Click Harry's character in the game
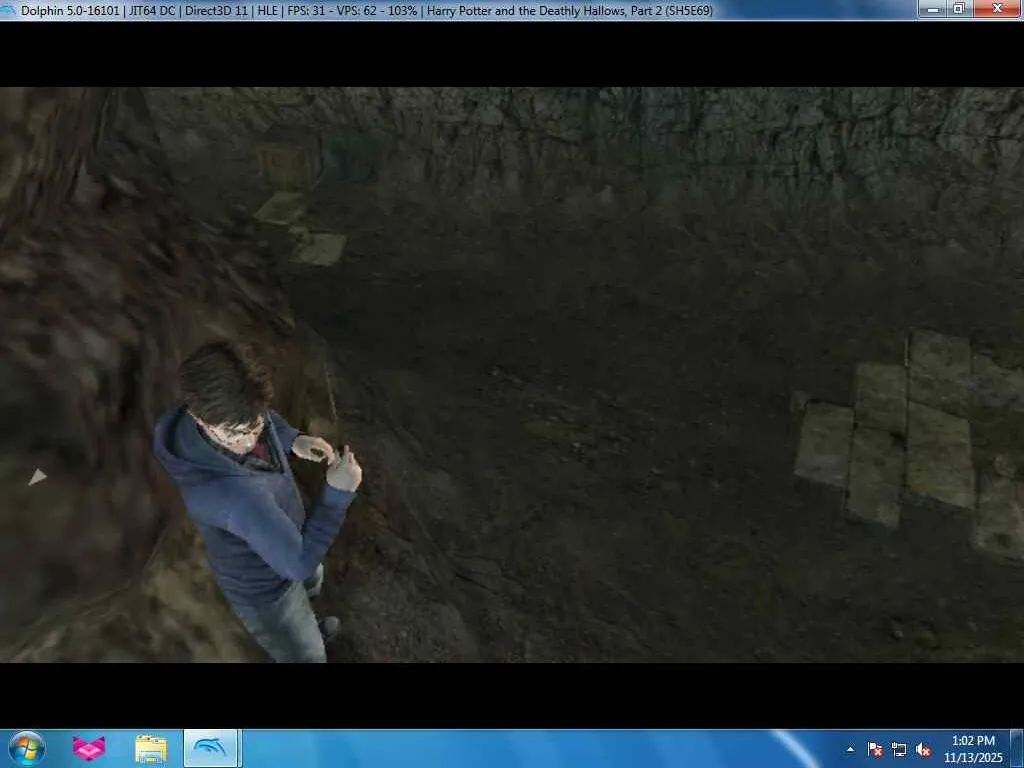Viewport: 1024px width, 768px height. coord(258,503)
